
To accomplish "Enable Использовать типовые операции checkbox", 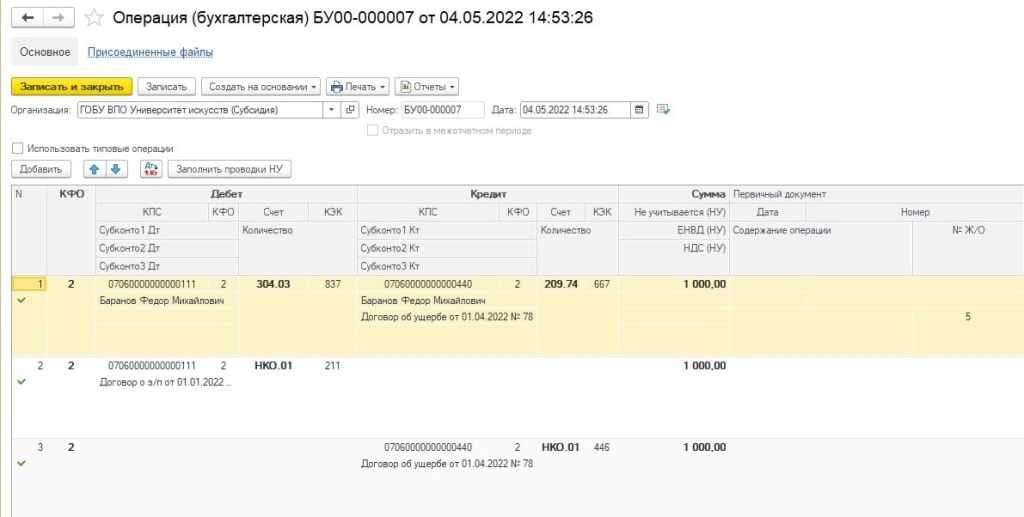I will (18, 148).
